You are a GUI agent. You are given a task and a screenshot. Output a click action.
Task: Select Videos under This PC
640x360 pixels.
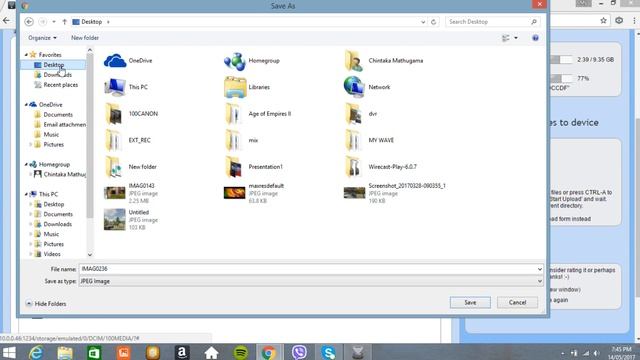click(x=52, y=254)
